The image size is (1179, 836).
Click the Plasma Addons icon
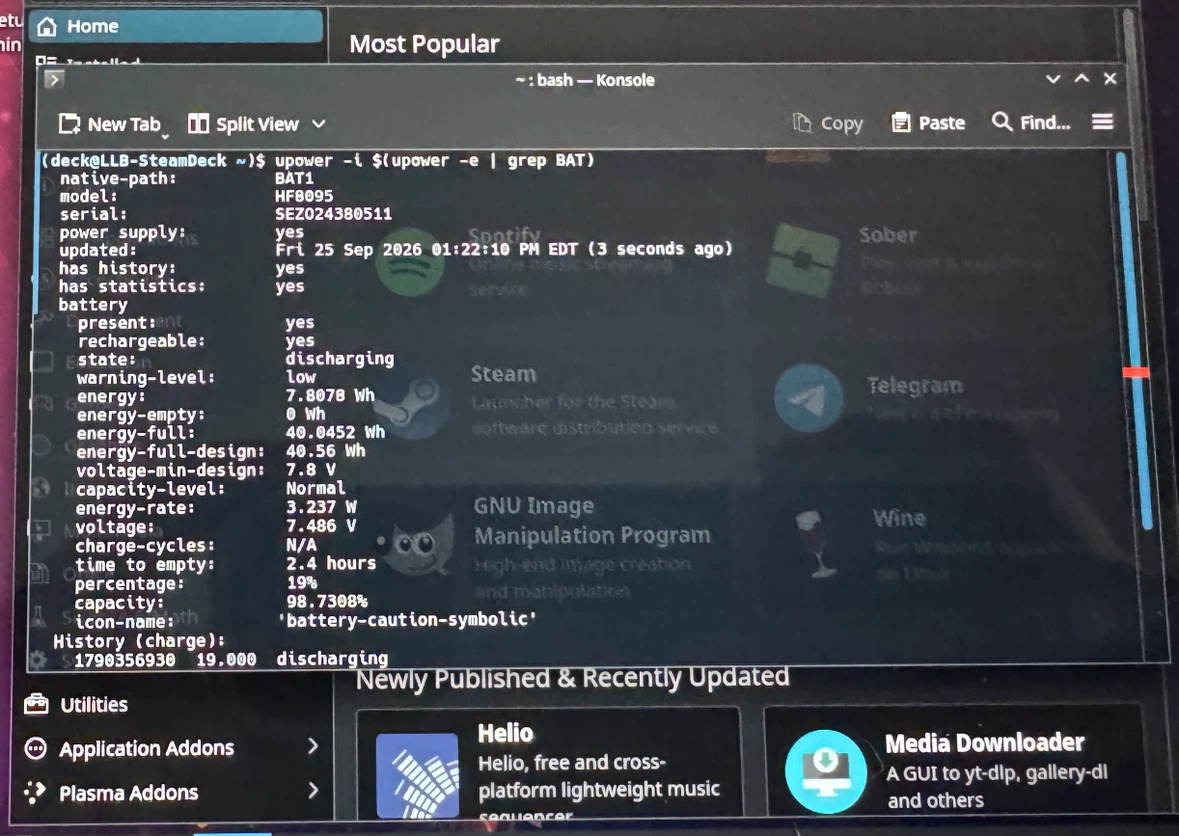(x=35, y=792)
